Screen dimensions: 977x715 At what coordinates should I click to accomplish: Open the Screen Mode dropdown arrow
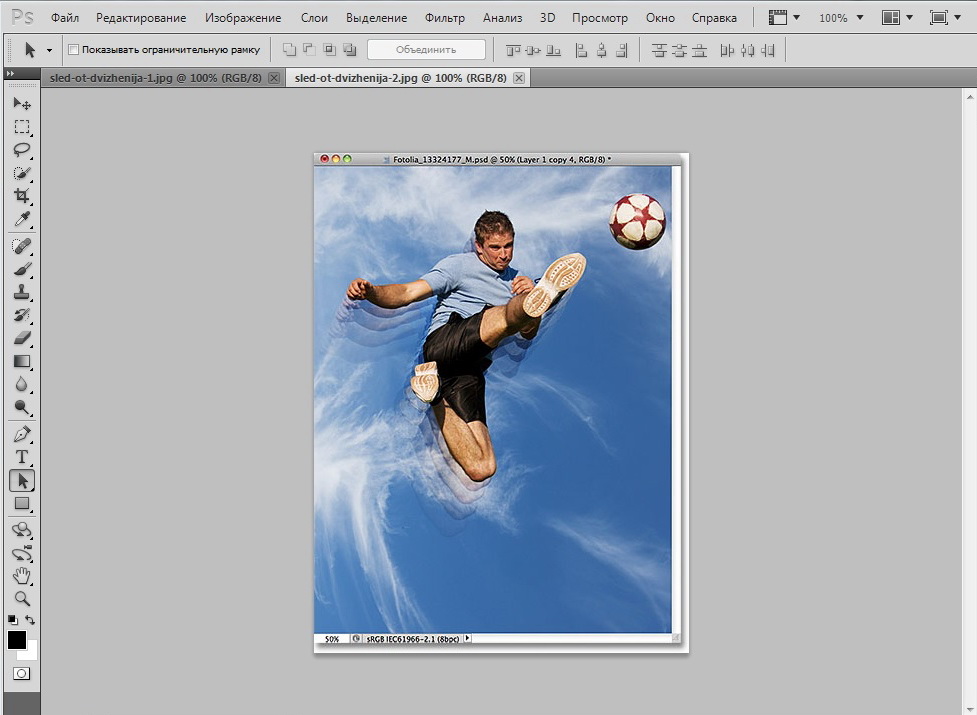point(957,17)
